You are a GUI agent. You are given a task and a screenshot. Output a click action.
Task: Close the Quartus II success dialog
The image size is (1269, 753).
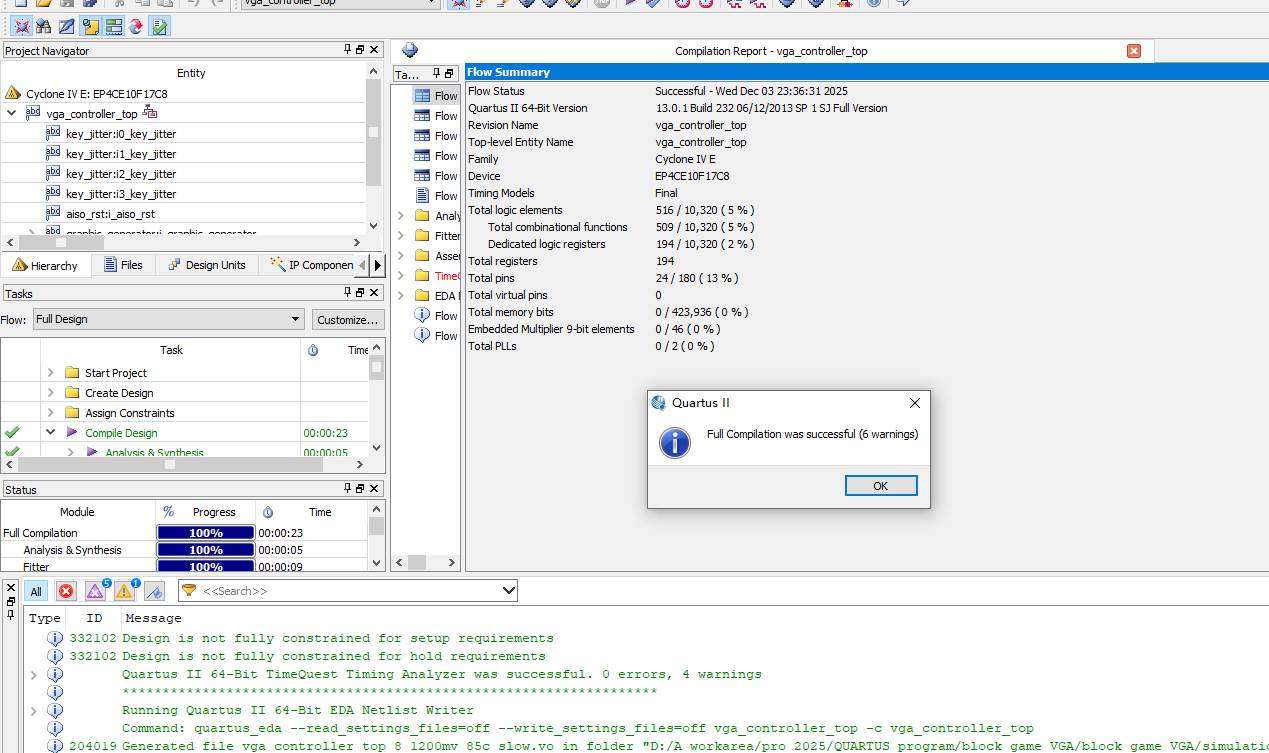click(x=914, y=403)
